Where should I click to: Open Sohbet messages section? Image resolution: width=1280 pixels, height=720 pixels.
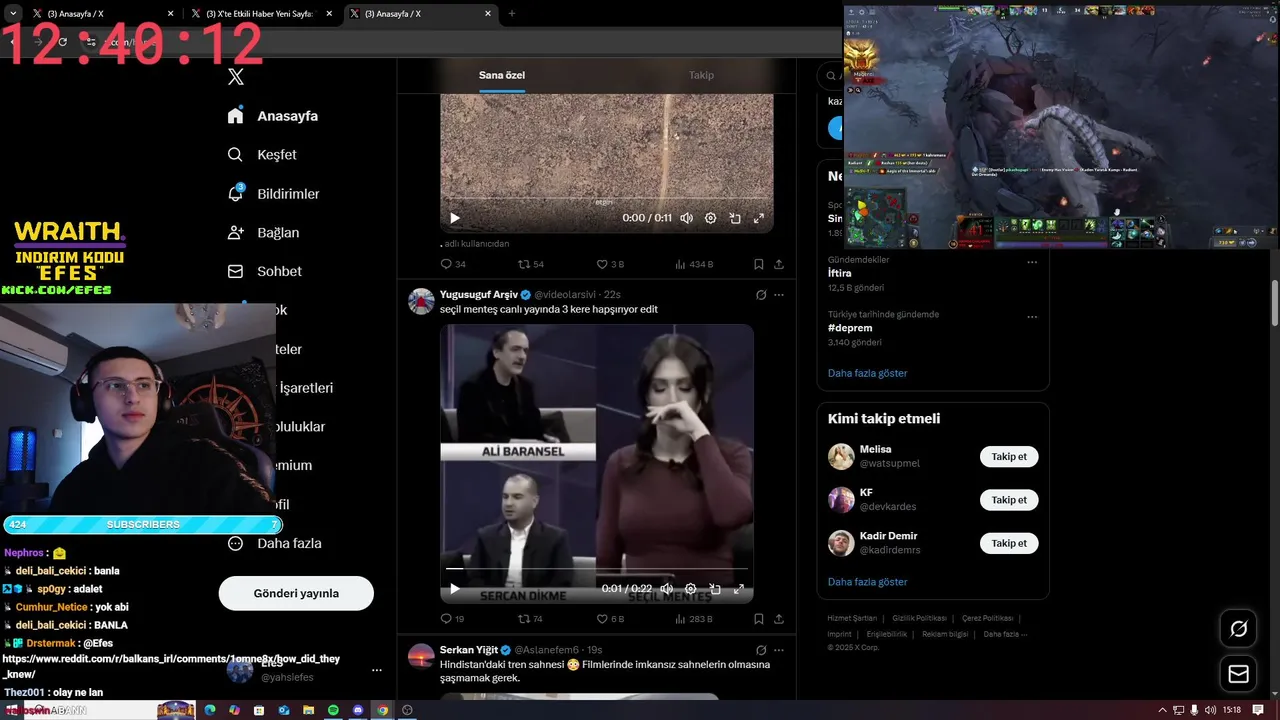(x=264, y=272)
